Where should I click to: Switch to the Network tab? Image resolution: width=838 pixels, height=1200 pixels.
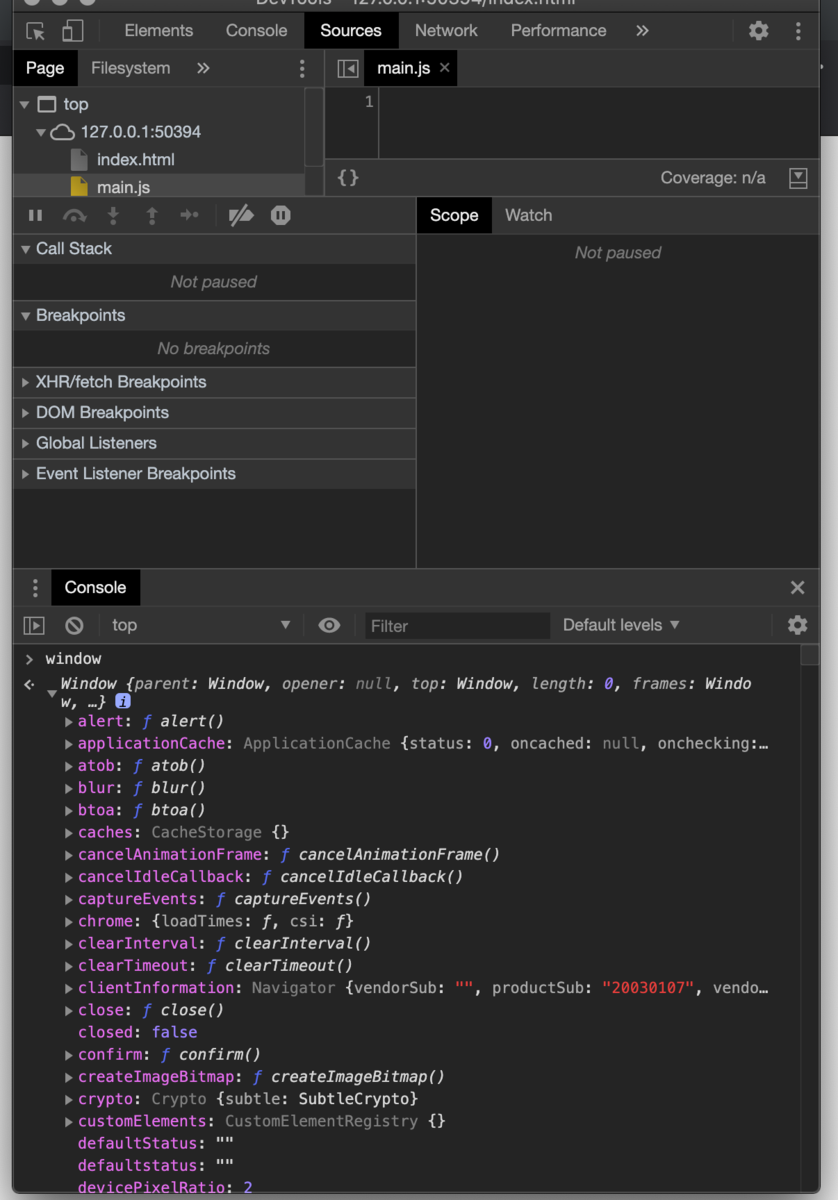coord(446,31)
